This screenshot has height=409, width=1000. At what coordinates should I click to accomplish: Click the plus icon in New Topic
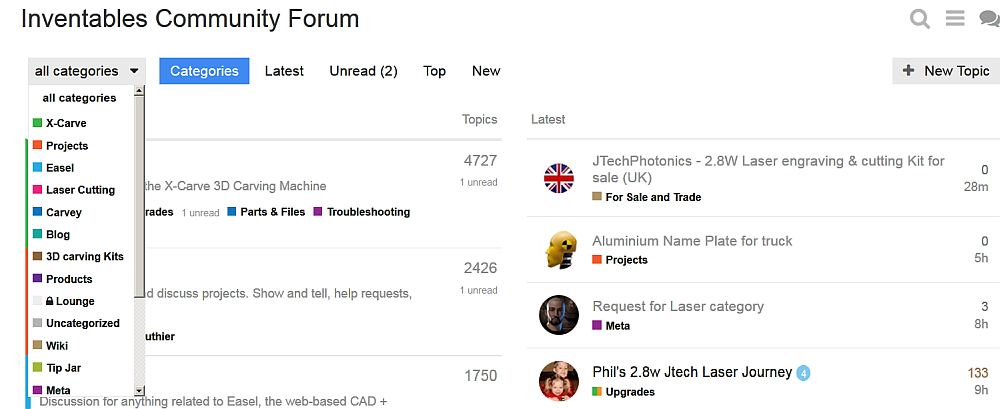point(909,71)
